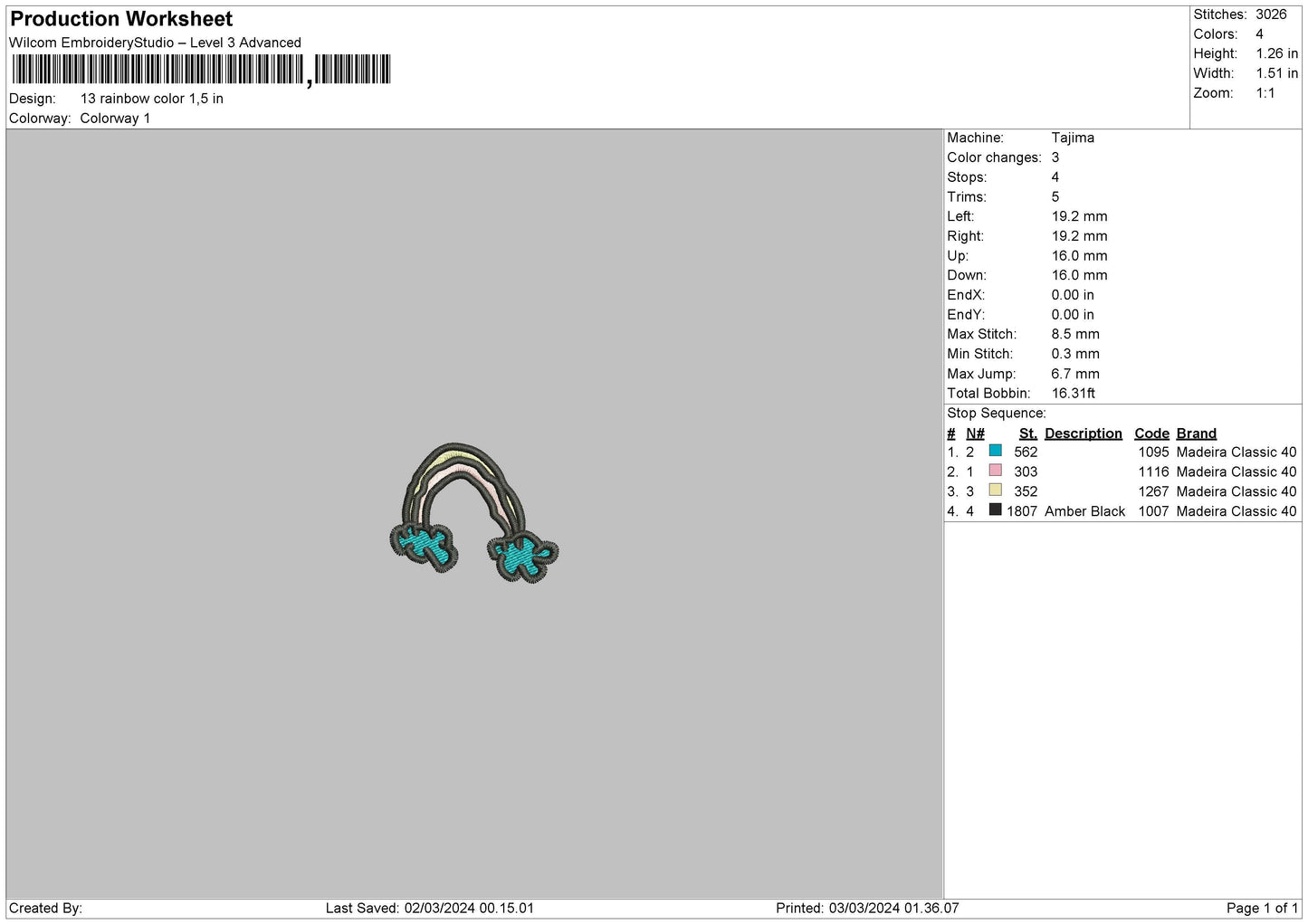
Task: Click thread code '1116'
Action: [x=1154, y=472]
